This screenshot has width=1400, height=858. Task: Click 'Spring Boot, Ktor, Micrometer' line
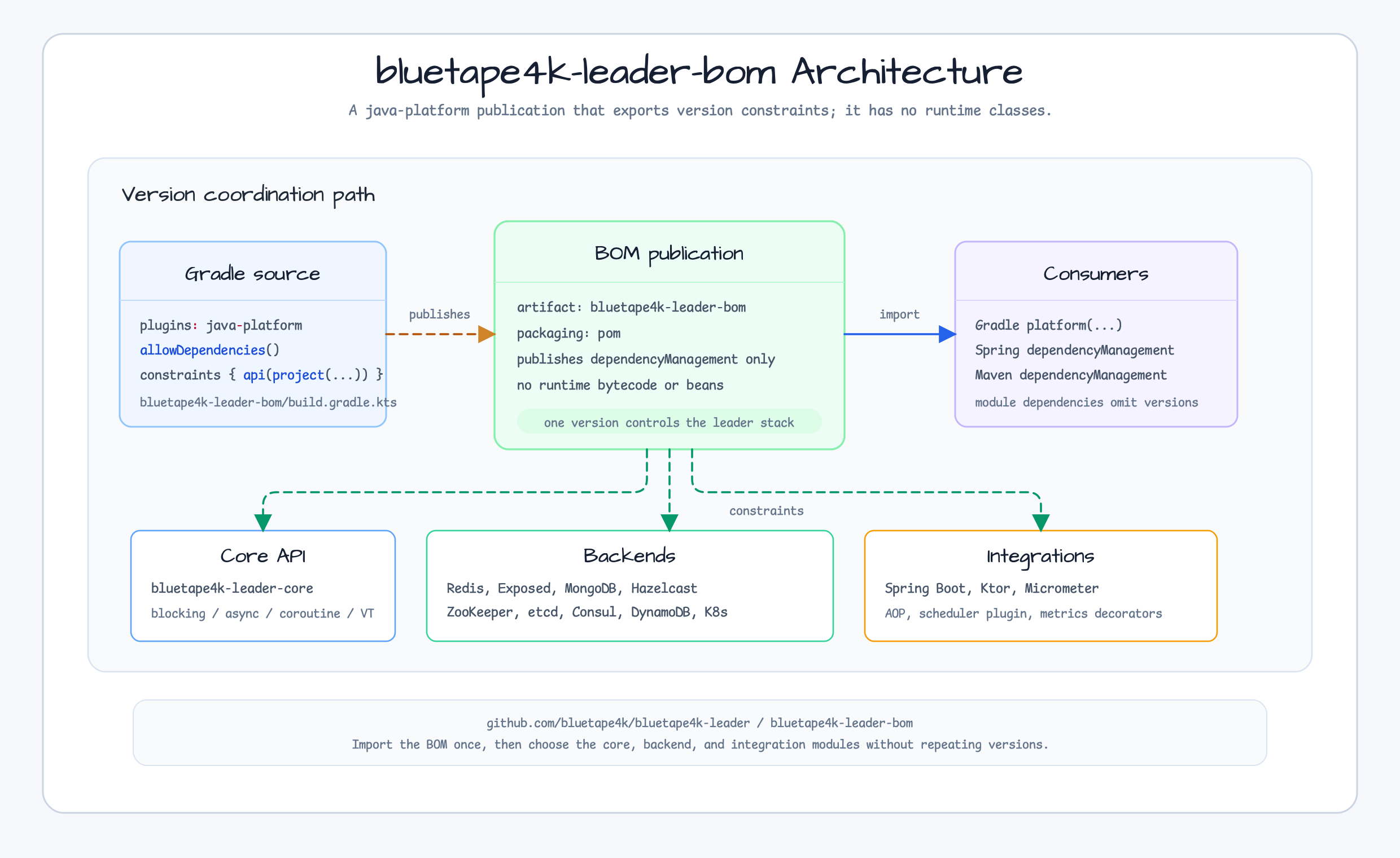[991, 588]
